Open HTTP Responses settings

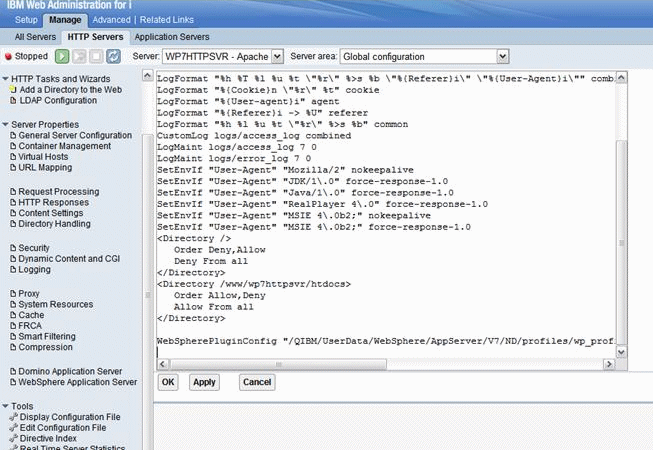[x=53, y=202]
